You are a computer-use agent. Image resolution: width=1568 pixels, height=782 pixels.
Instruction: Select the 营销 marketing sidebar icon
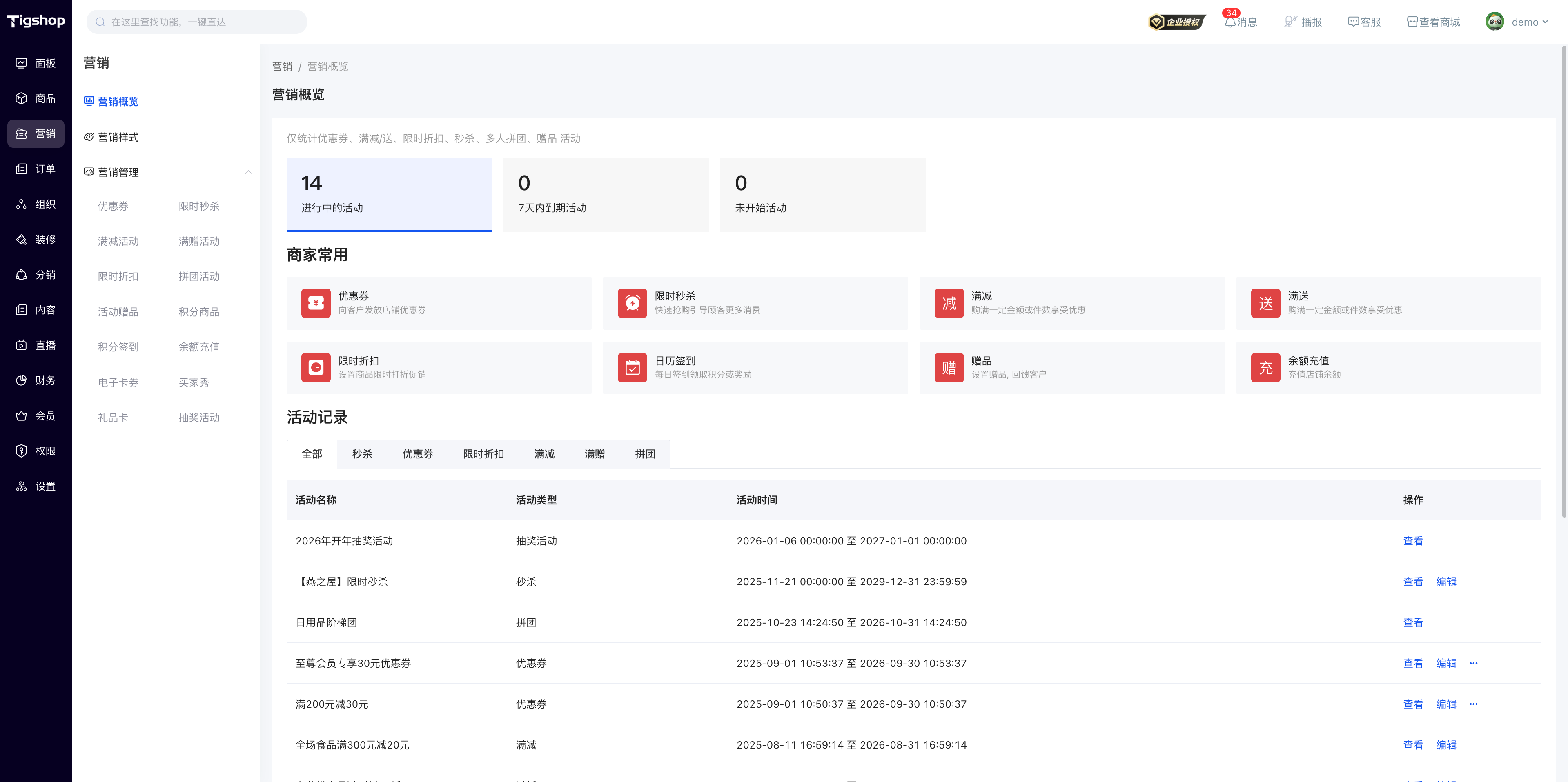click(21, 134)
